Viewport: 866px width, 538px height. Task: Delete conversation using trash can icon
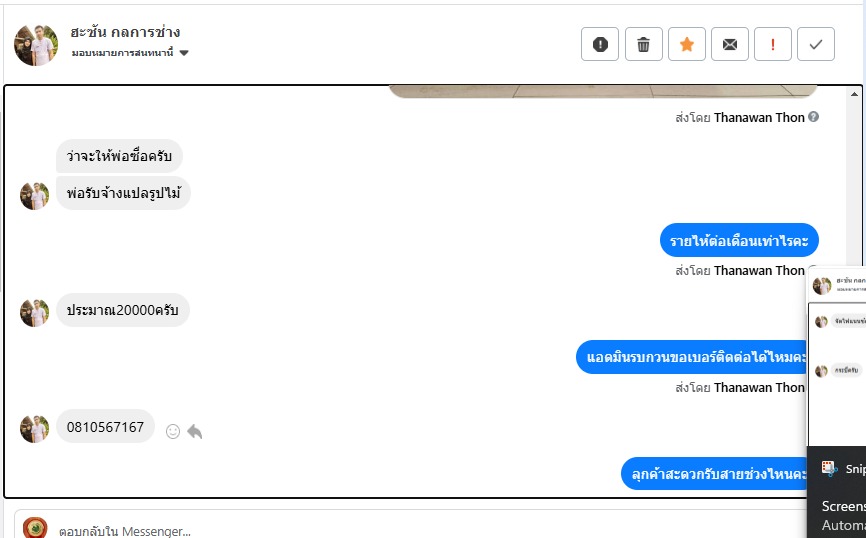point(643,44)
